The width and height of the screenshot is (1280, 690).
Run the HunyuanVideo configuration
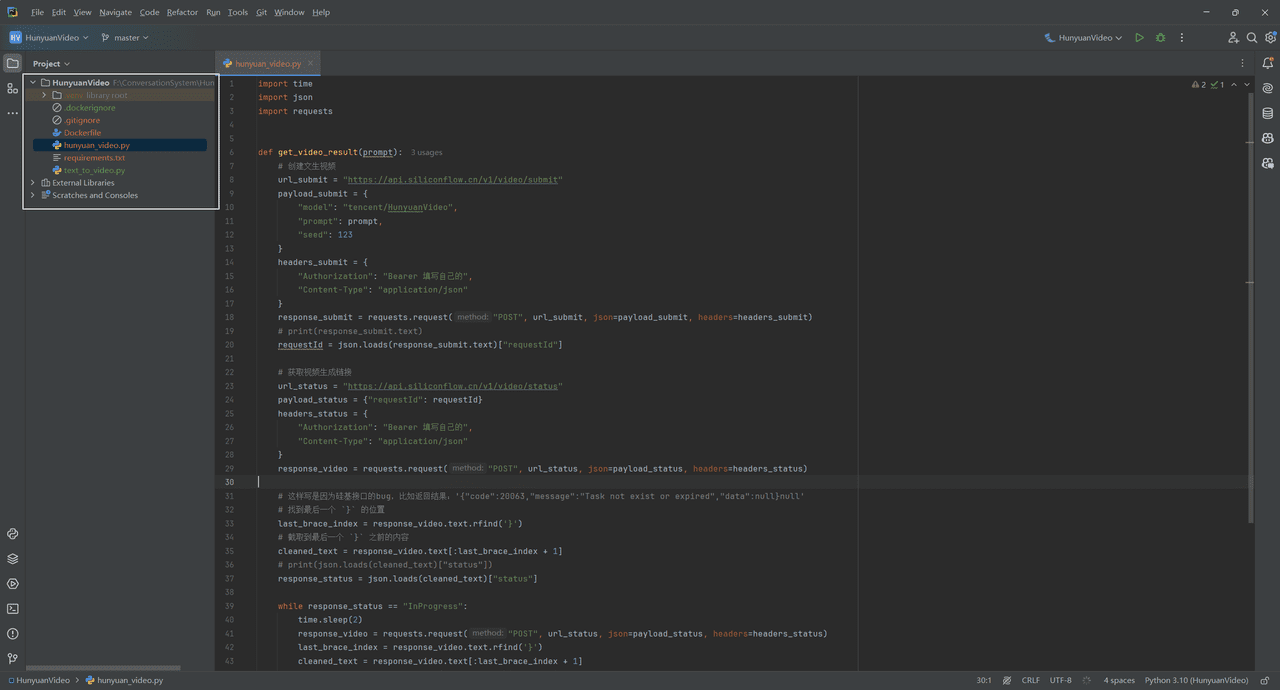1139,38
